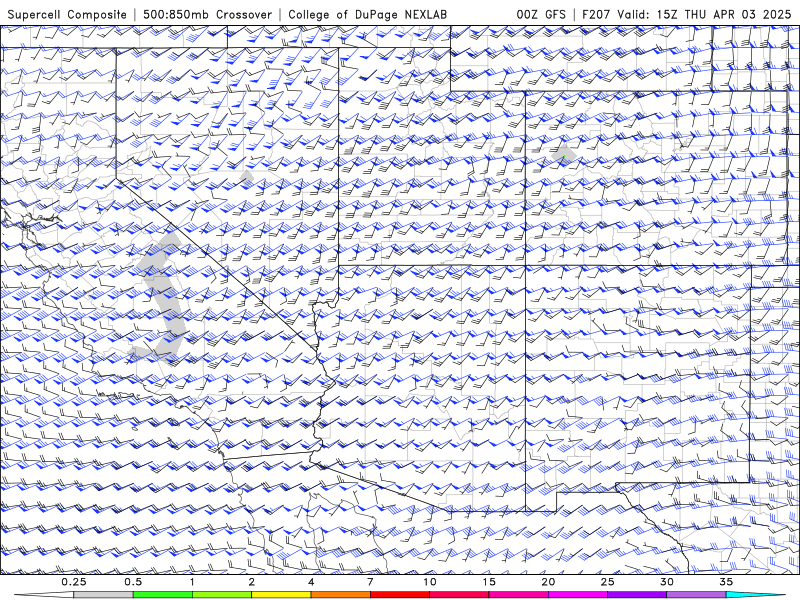Click the Valid: 15Z THU APR 03 2025 text
800x600 pixels.
pyautogui.click(x=704, y=14)
